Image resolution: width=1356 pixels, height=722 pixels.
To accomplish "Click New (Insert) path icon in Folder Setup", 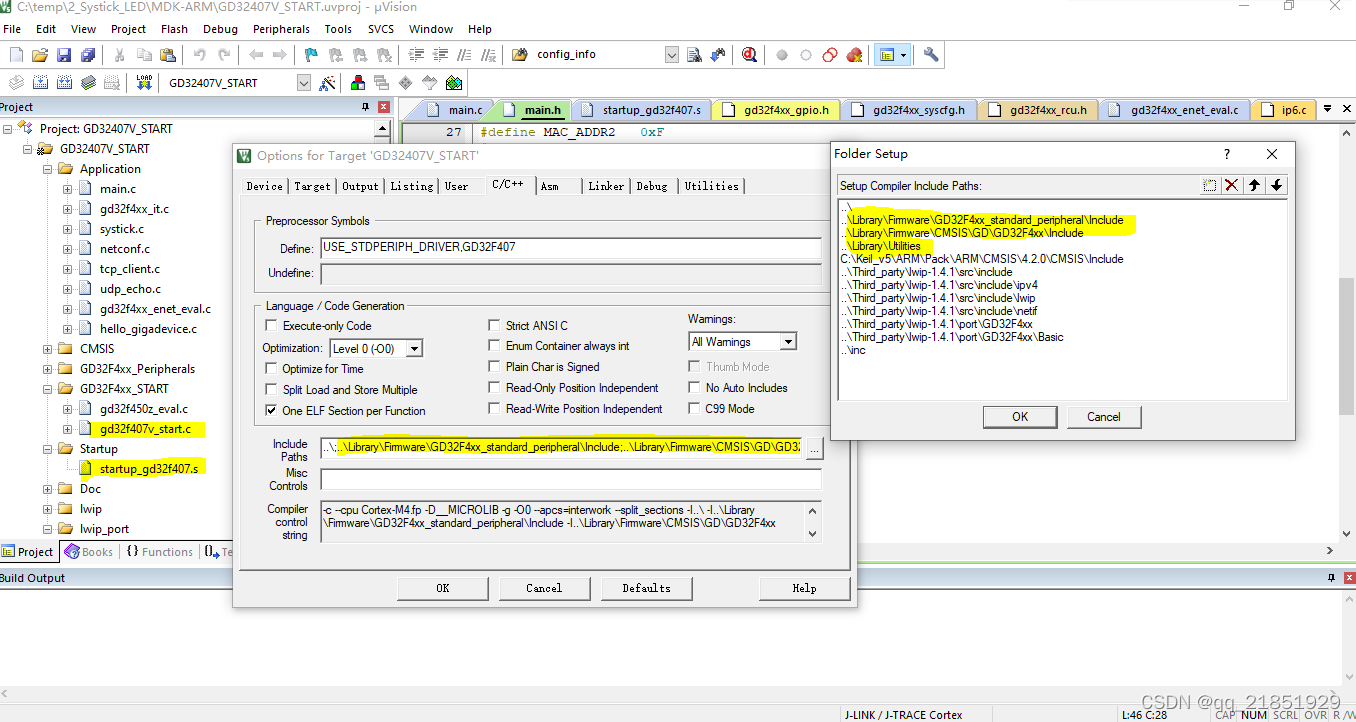I will 1210,185.
